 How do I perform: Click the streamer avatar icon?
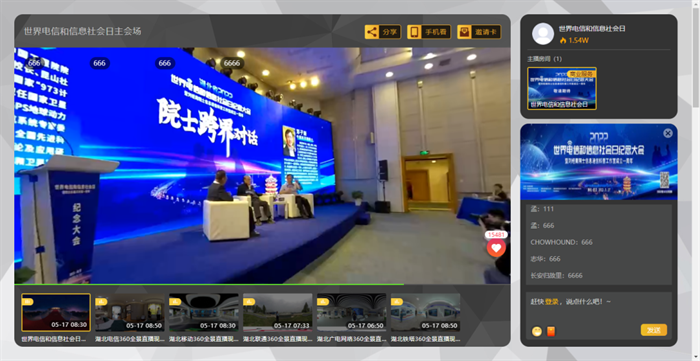click(543, 34)
